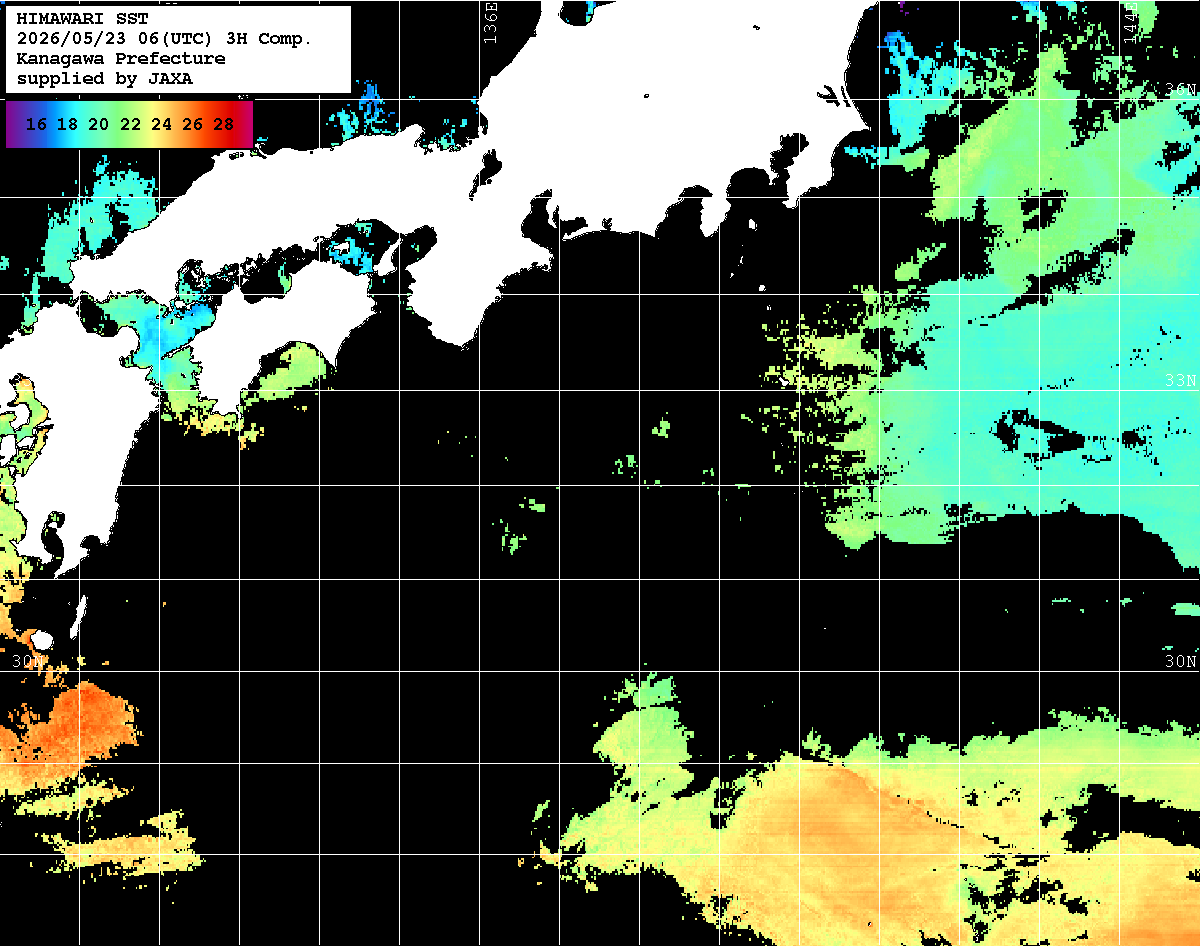The width and height of the screenshot is (1200, 946).
Task: Click the orange warm-water patch south of Kyushu
Action: [70, 725]
